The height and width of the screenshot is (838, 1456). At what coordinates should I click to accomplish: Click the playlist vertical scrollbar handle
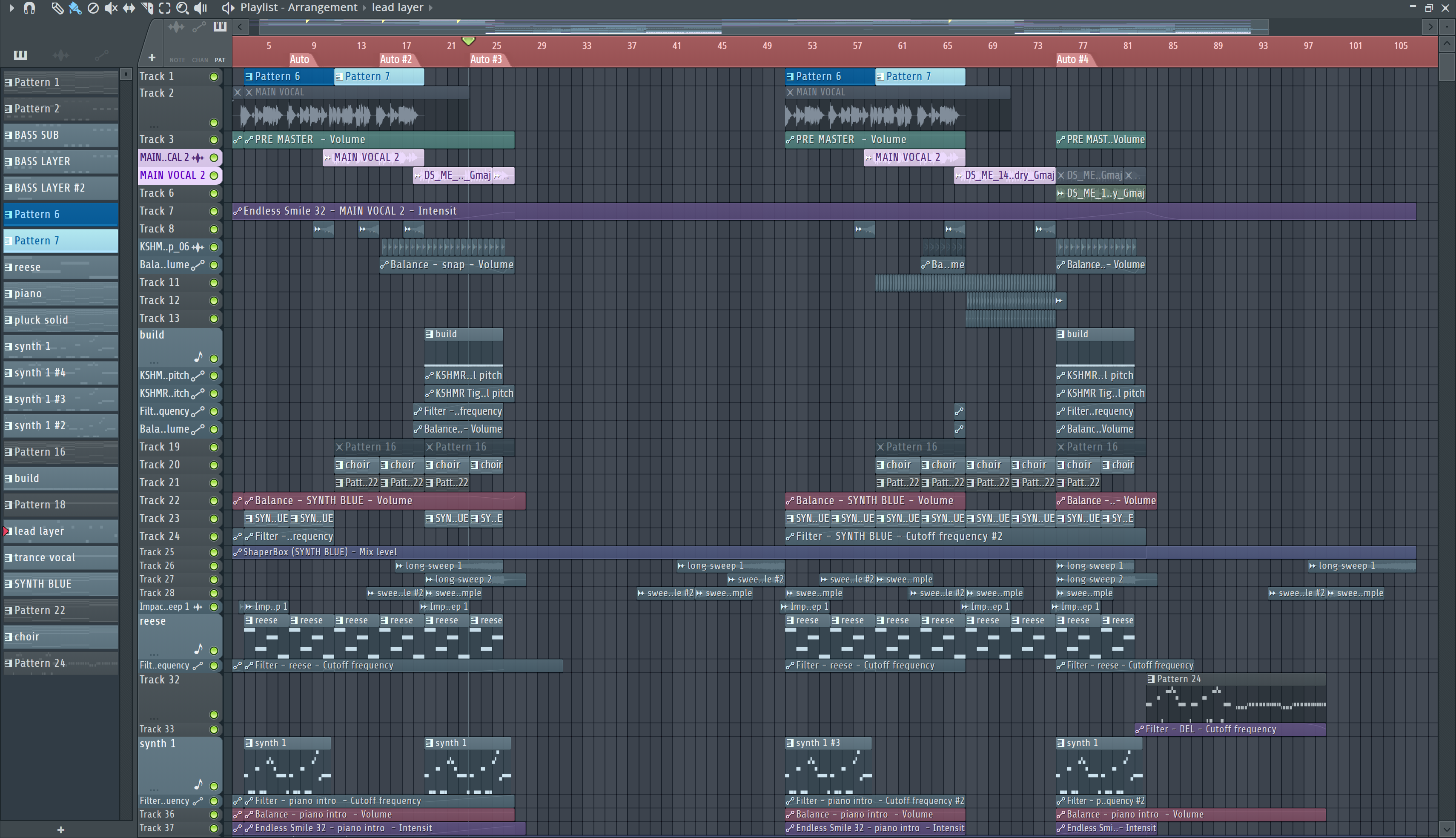1446,67
